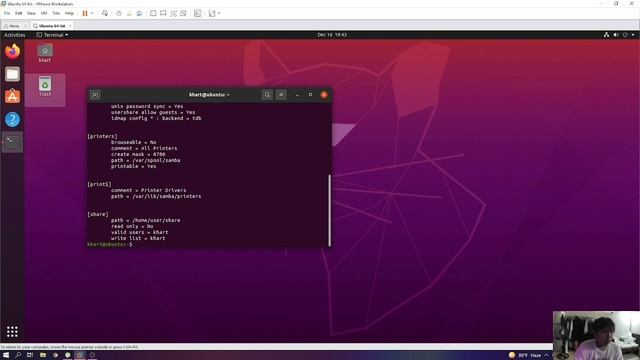Revert the VM to a snapshot

(129, 13)
